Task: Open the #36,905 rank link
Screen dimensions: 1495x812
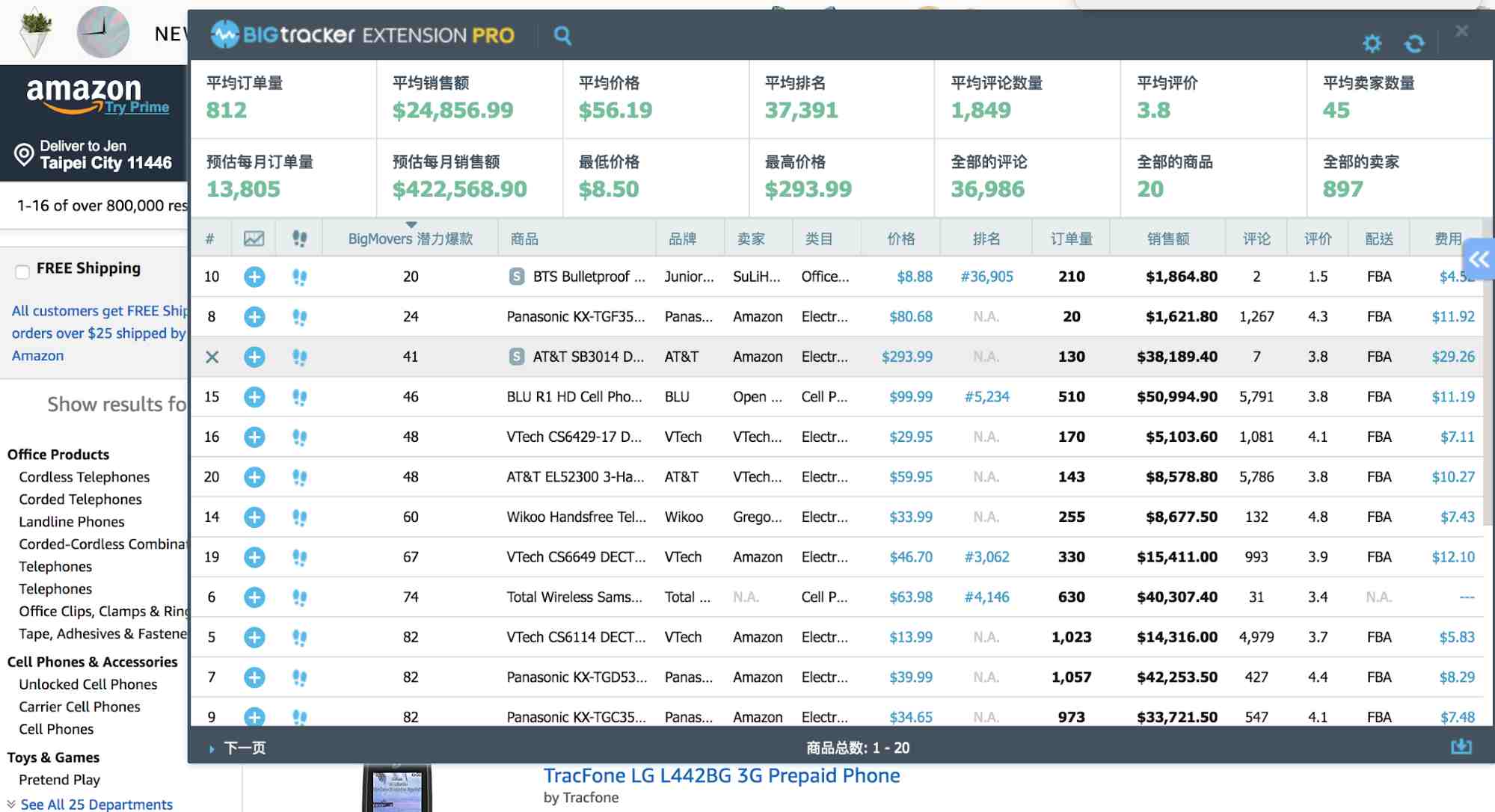Action: [986, 277]
